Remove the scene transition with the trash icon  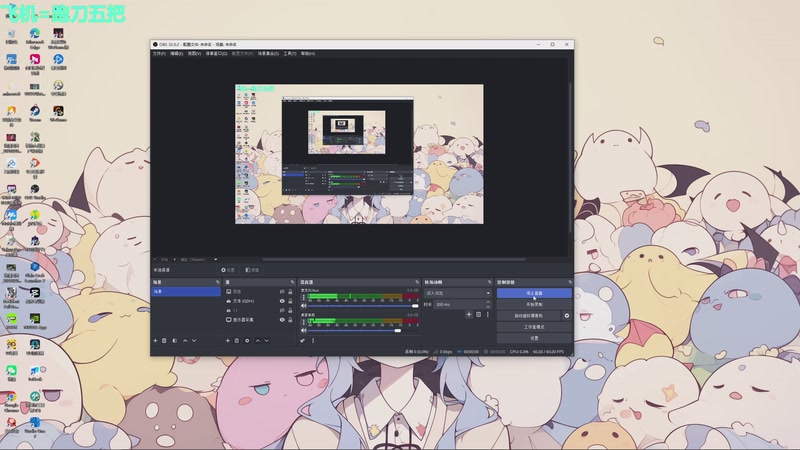479,314
